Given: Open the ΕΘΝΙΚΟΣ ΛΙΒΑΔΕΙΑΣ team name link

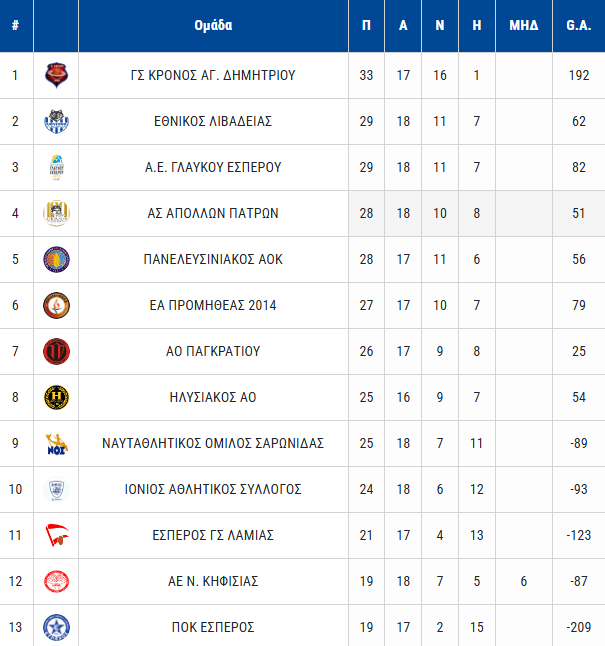Looking at the screenshot, I should coord(213,121).
